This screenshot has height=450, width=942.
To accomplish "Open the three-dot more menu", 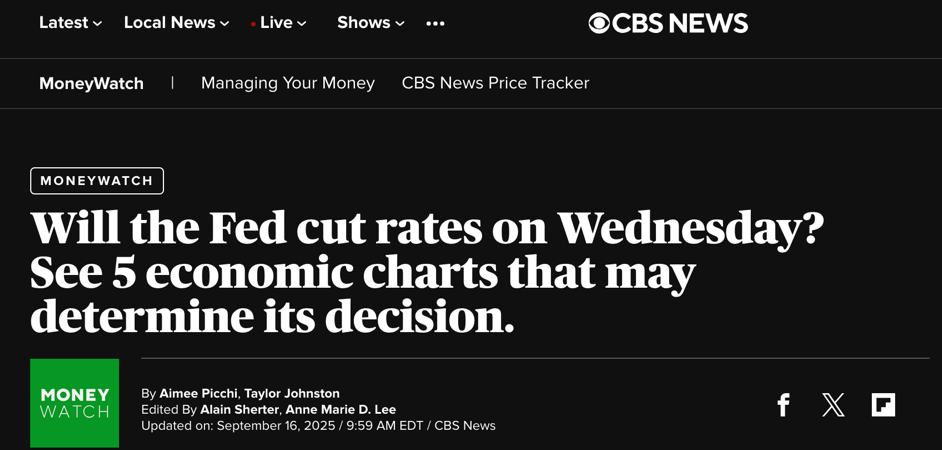I will coord(435,23).
